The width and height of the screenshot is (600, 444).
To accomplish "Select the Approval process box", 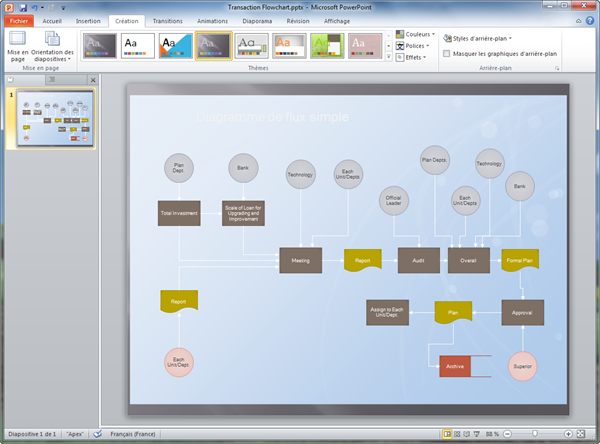I will coord(523,313).
